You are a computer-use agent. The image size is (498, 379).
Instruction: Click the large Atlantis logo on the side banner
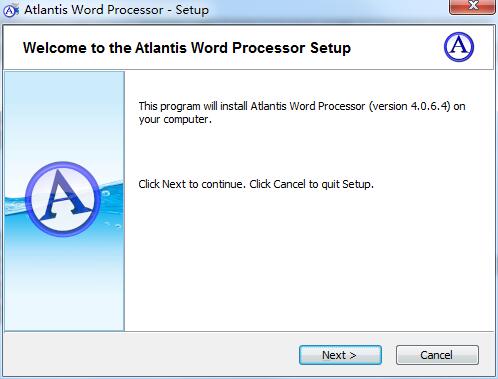point(63,199)
